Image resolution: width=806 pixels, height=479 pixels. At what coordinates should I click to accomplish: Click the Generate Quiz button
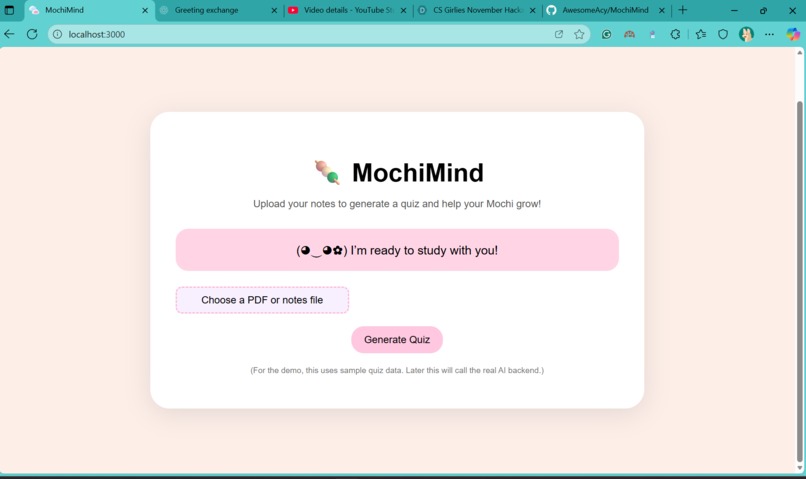point(397,340)
